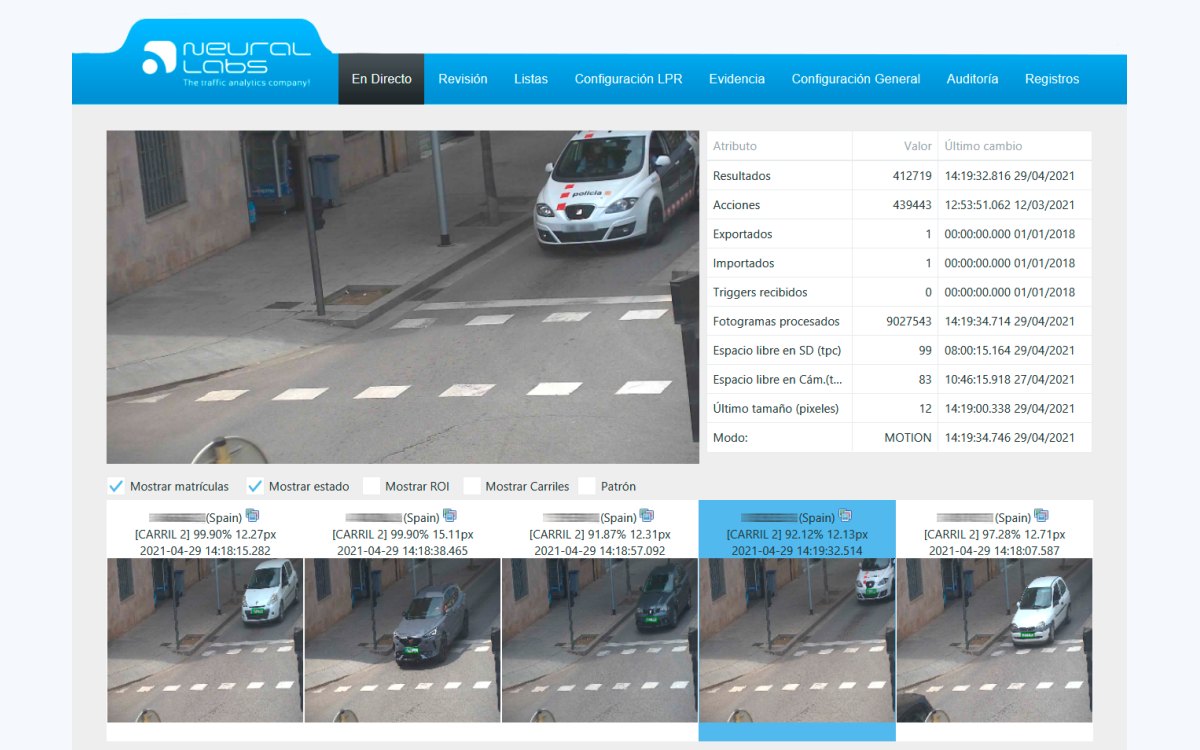Enable Mostrar Carriles checkbox
The image size is (1200, 750).
(472, 486)
